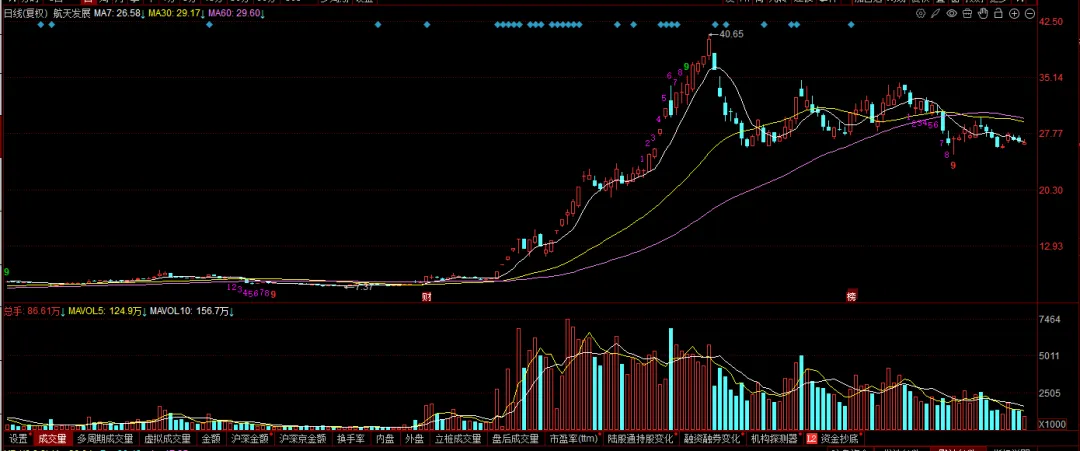The height and width of the screenshot is (451, 1080).
Task: Click the 榜 marker on the chart
Action: click(852, 297)
